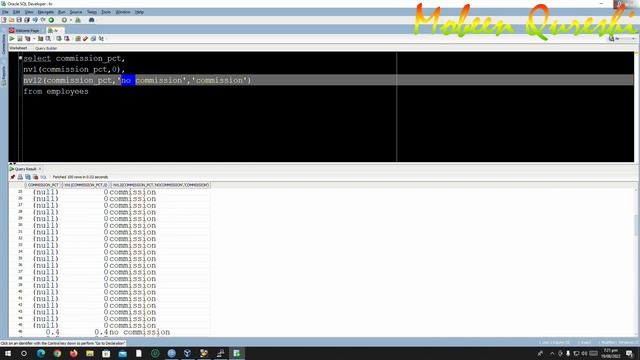The image size is (640, 360).
Task: Click the red delete icon in Query Result toolbar
Action: click(36, 177)
